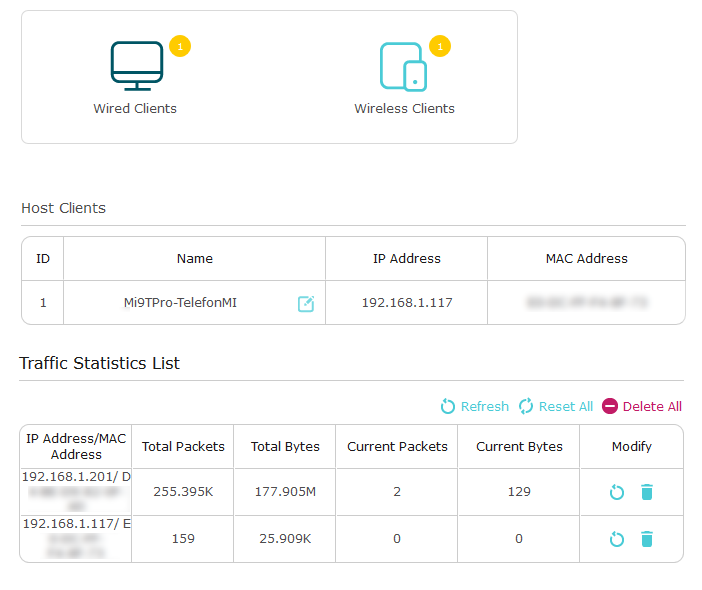Click the Wireless Clients count badge
Viewport: 702px width, 590px height.
pos(440,46)
